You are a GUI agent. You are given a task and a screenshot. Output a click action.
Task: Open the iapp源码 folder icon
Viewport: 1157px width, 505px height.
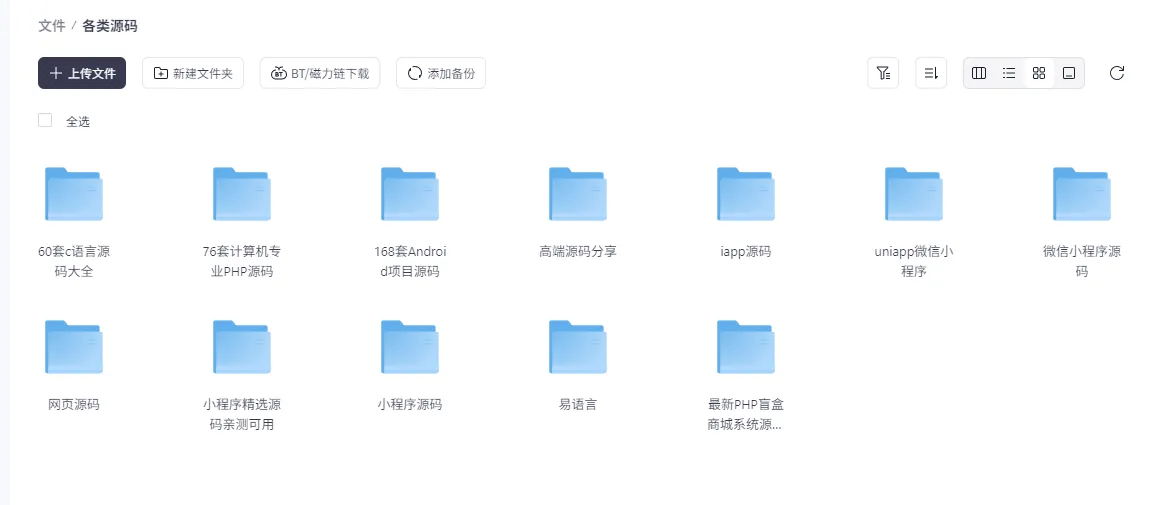point(746,193)
